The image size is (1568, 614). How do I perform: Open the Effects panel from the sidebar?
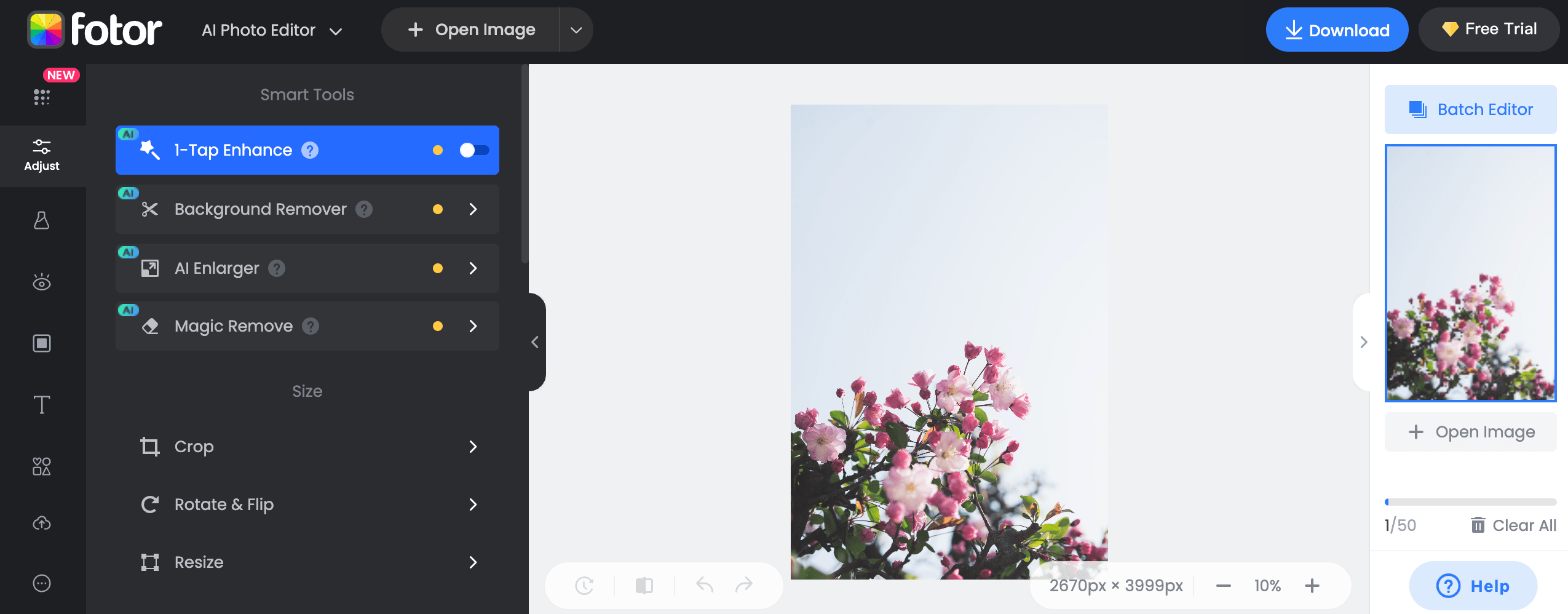pyautogui.click(x=42, y=220)
